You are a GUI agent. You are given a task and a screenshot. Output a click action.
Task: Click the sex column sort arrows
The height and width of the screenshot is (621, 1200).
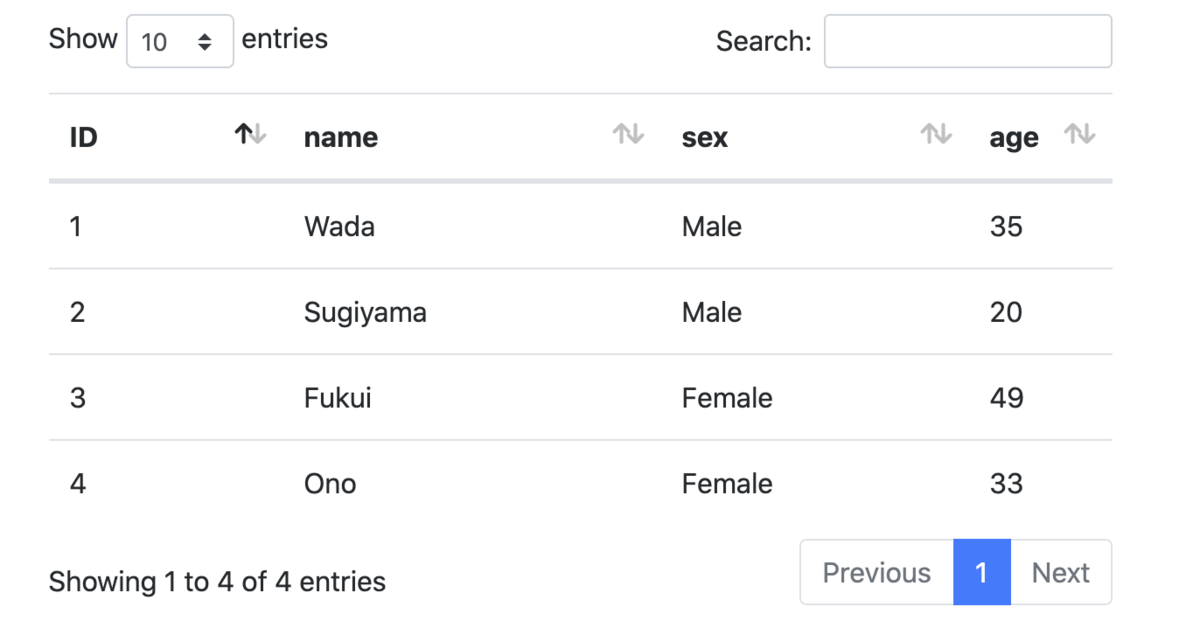coord(936,134)
